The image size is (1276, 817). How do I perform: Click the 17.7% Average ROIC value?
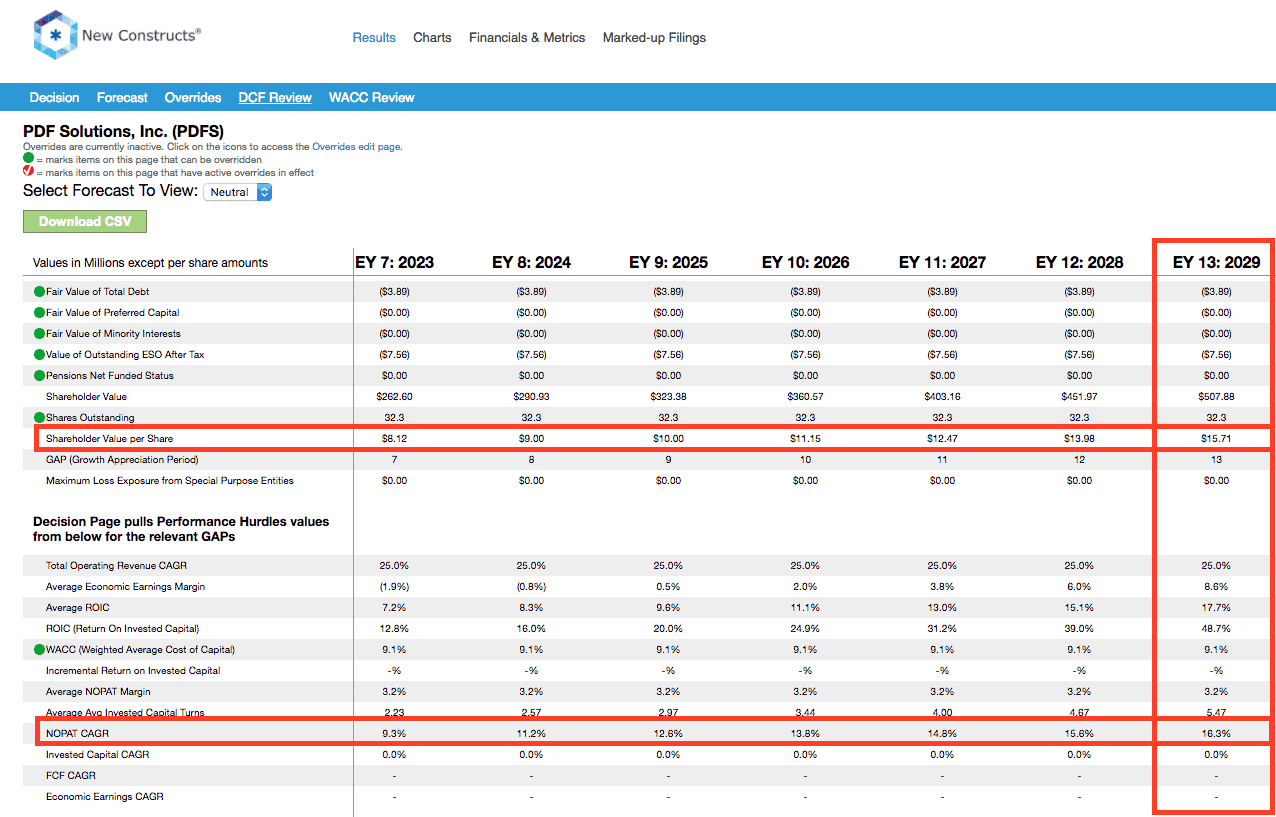pyautogui.click(x=1216, y=608)
